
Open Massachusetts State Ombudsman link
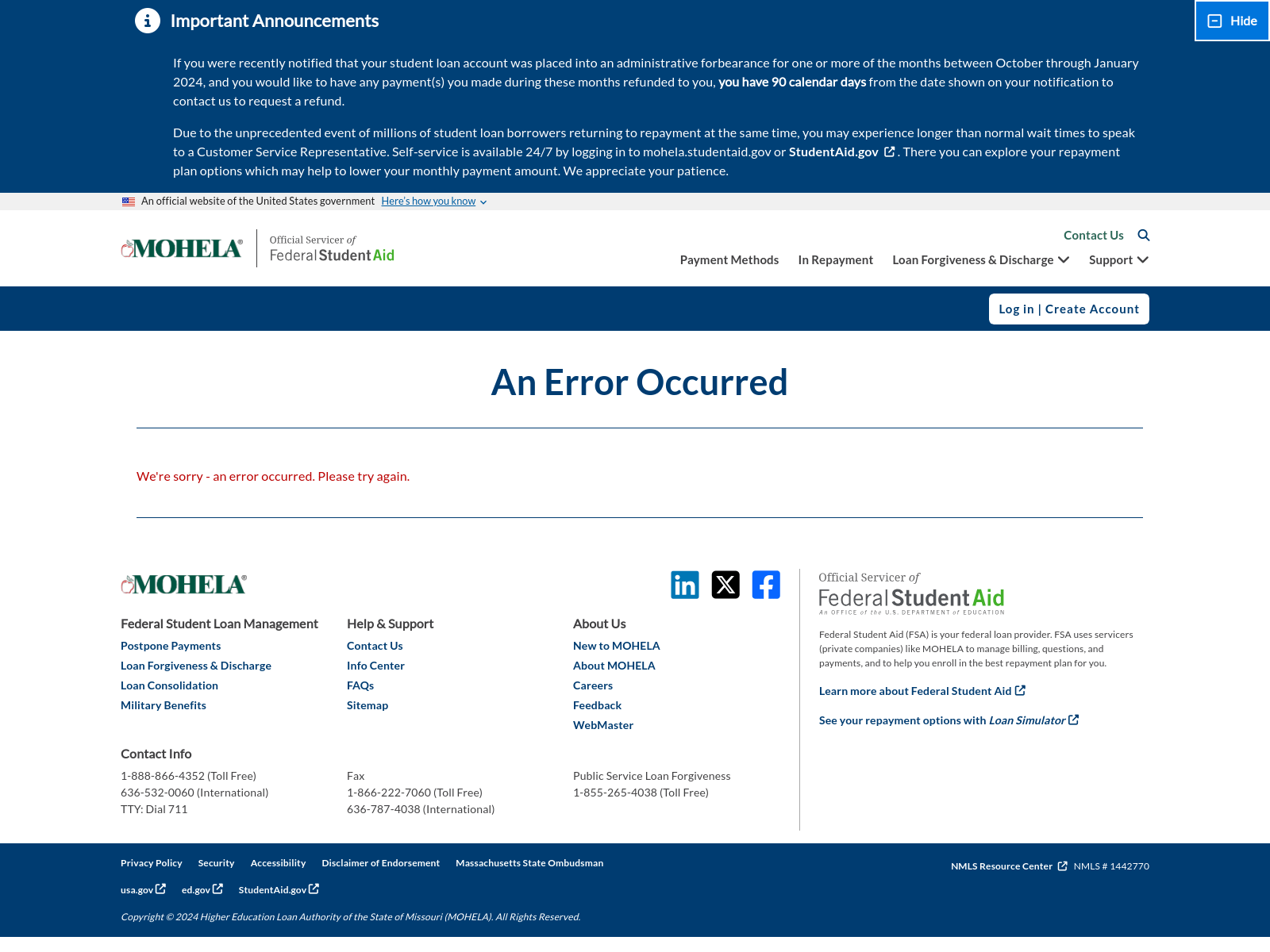click(x=529, y=863)
